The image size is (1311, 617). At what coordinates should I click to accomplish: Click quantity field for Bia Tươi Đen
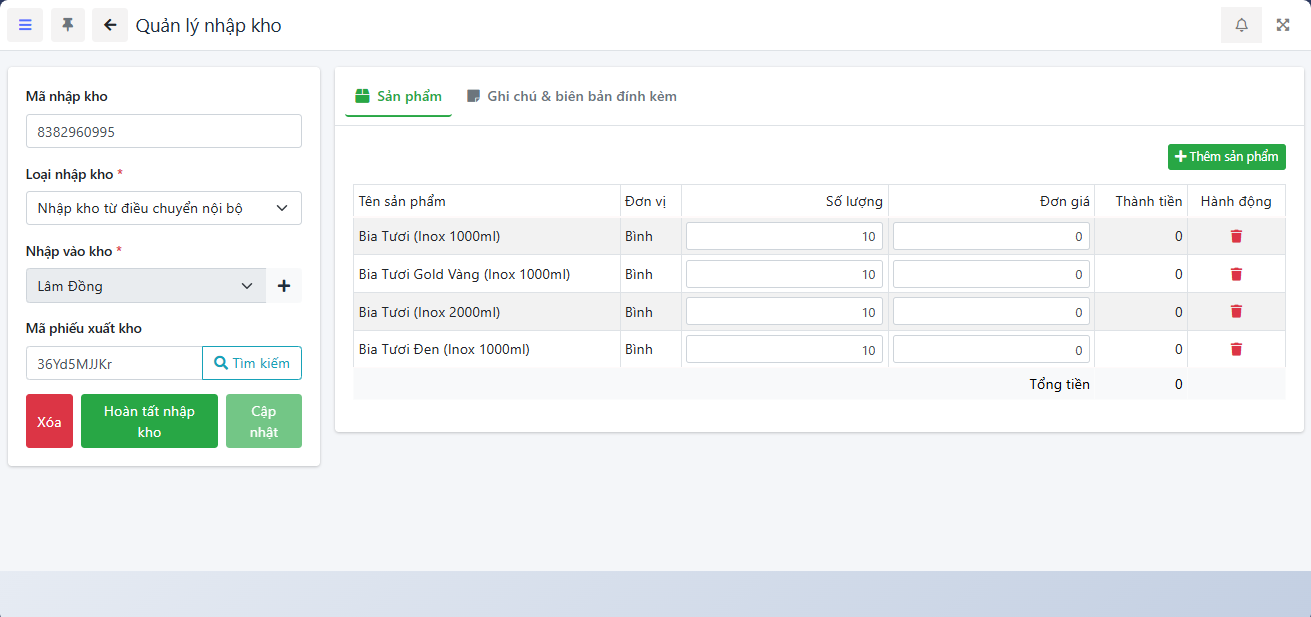[784, 350]
